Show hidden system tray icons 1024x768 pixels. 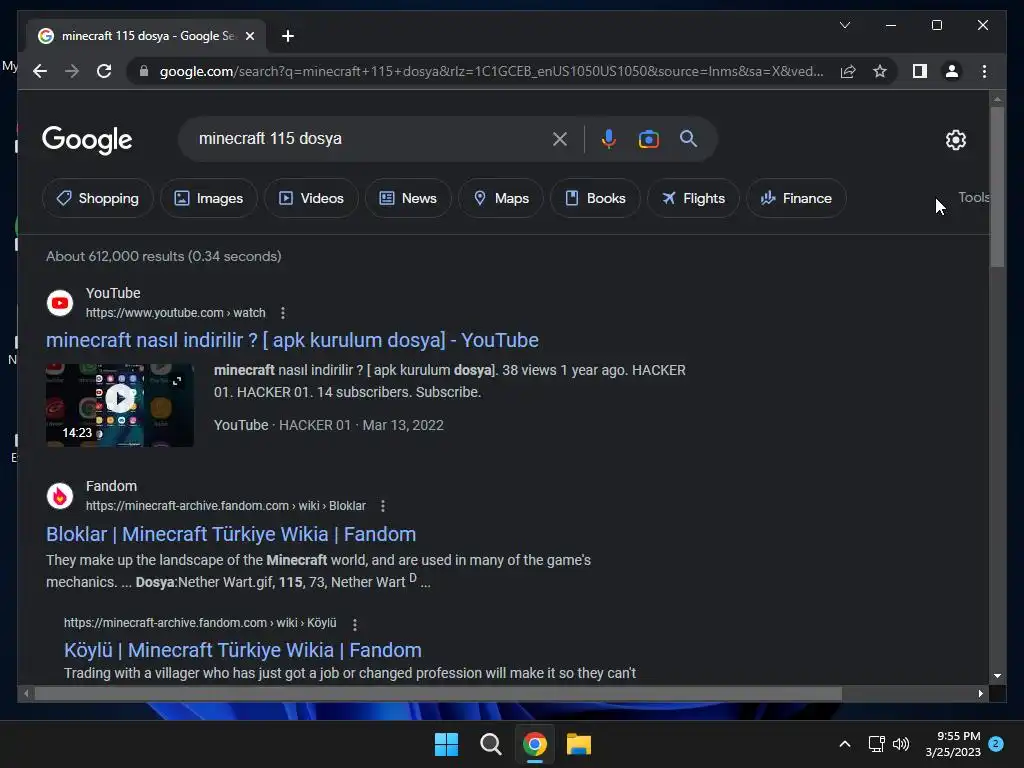[844, 744]
